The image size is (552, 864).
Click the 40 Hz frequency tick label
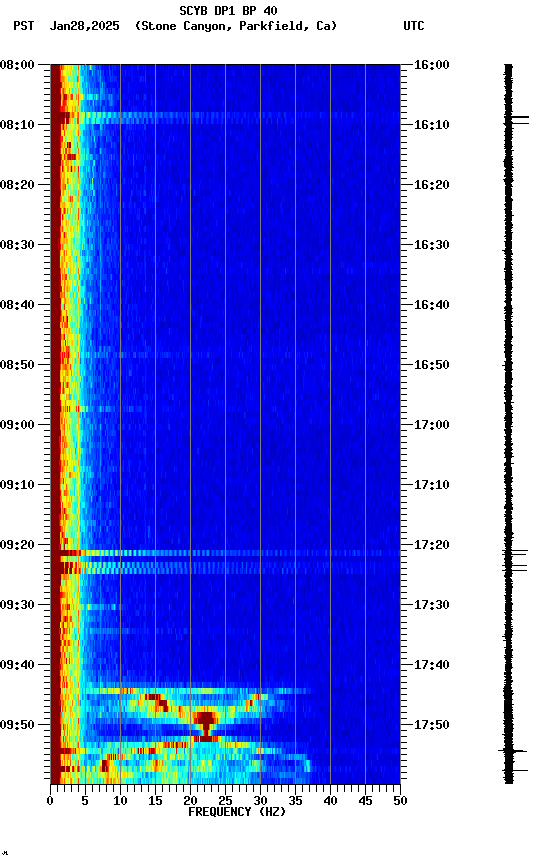[330, 801]
